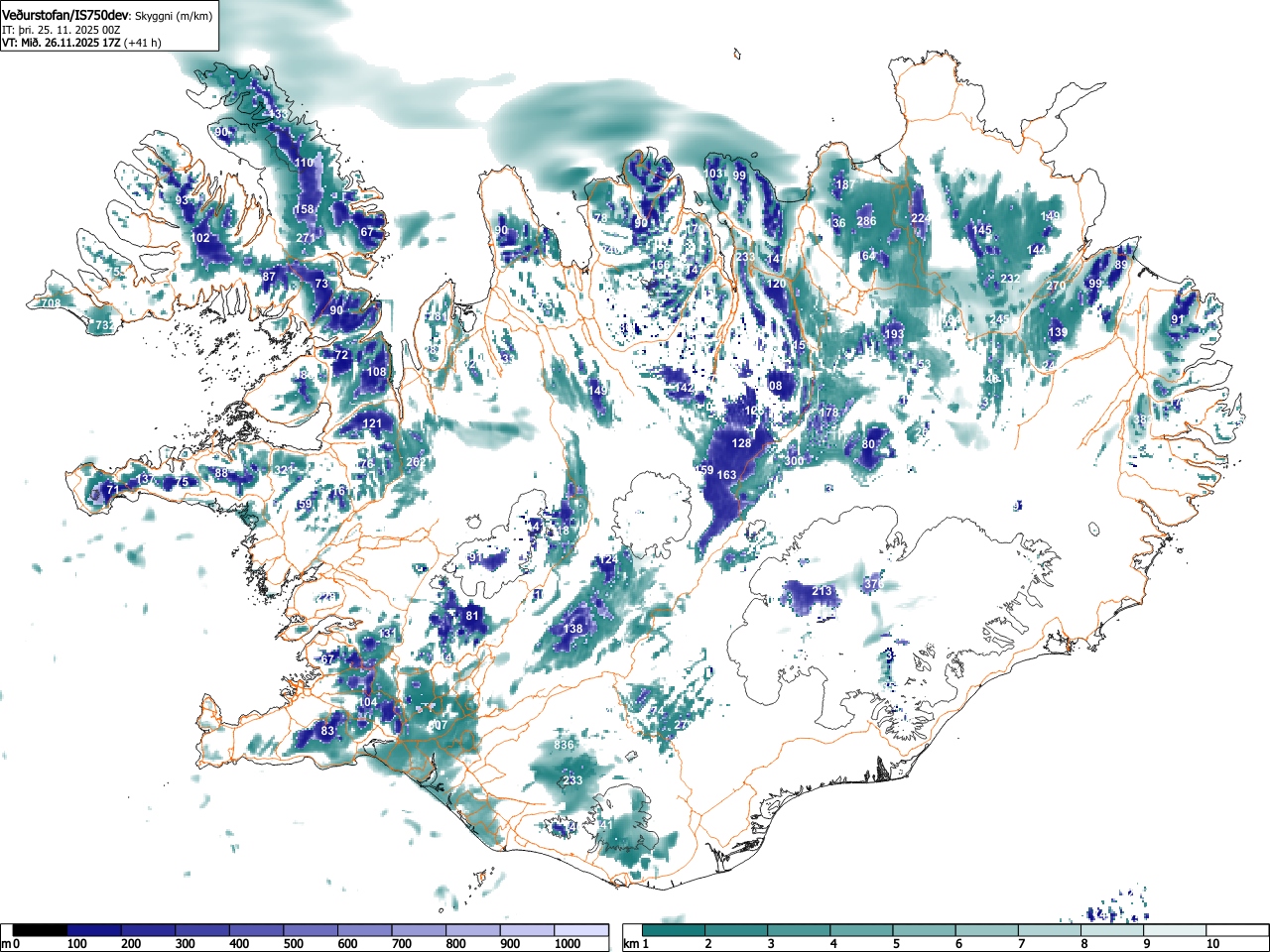Click the visibility value '102' in the Westfjords
Screen dimensions: 1270x952
click(200, 238)
